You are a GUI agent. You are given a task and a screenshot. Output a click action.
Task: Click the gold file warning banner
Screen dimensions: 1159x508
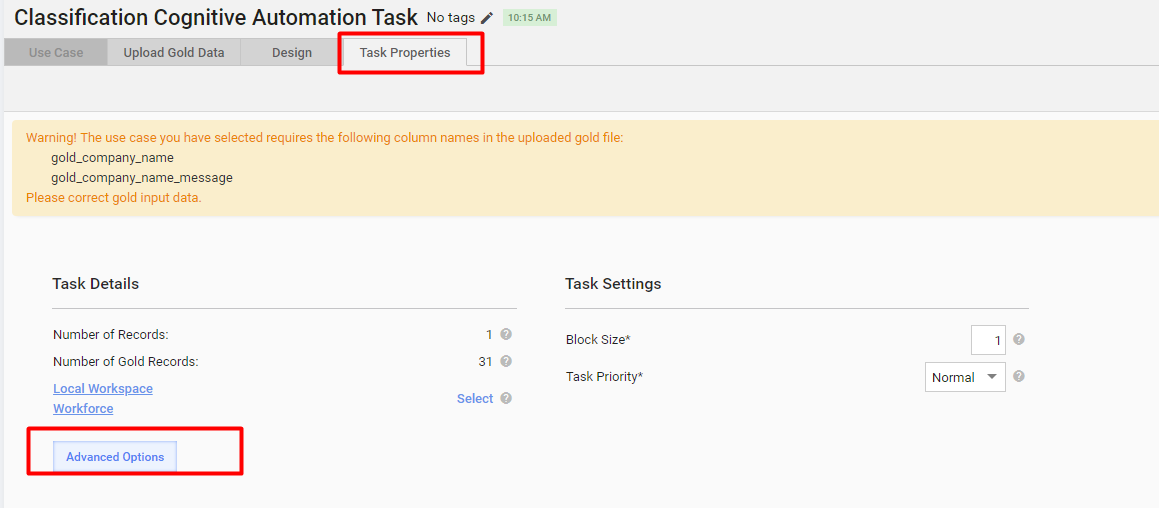coord(585,169)
